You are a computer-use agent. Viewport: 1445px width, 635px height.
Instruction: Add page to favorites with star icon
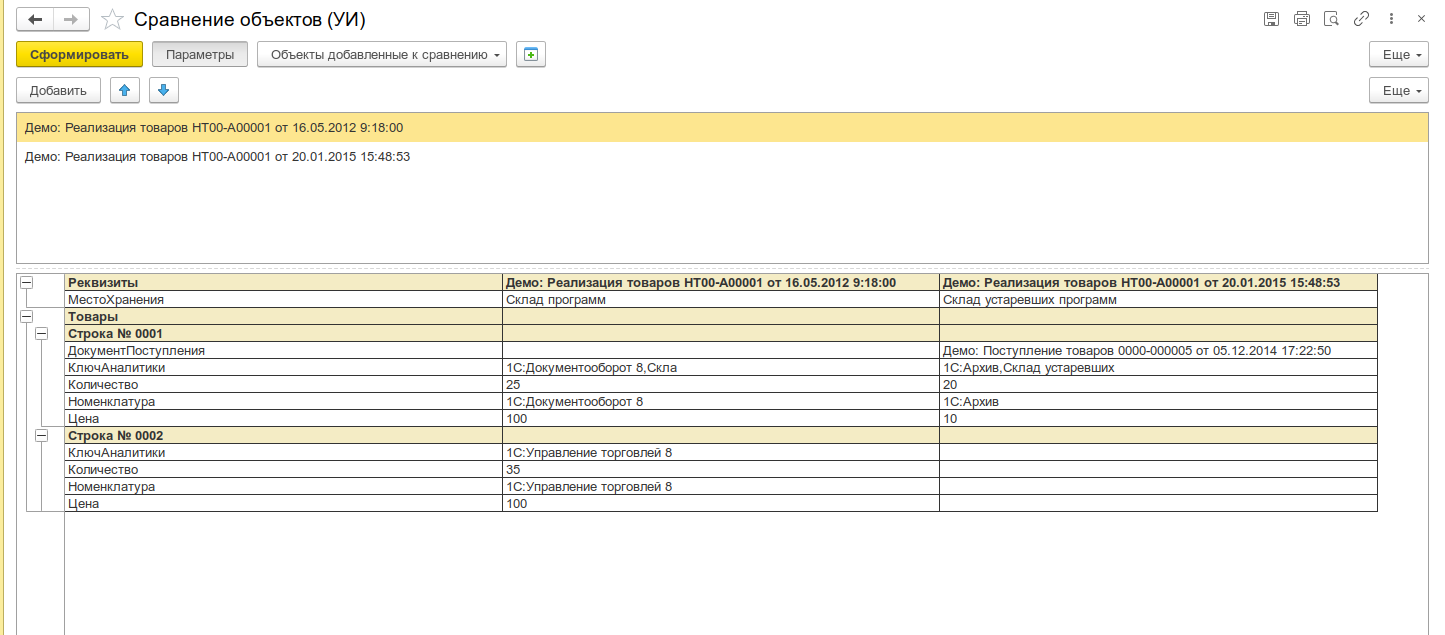click(113, 19)
